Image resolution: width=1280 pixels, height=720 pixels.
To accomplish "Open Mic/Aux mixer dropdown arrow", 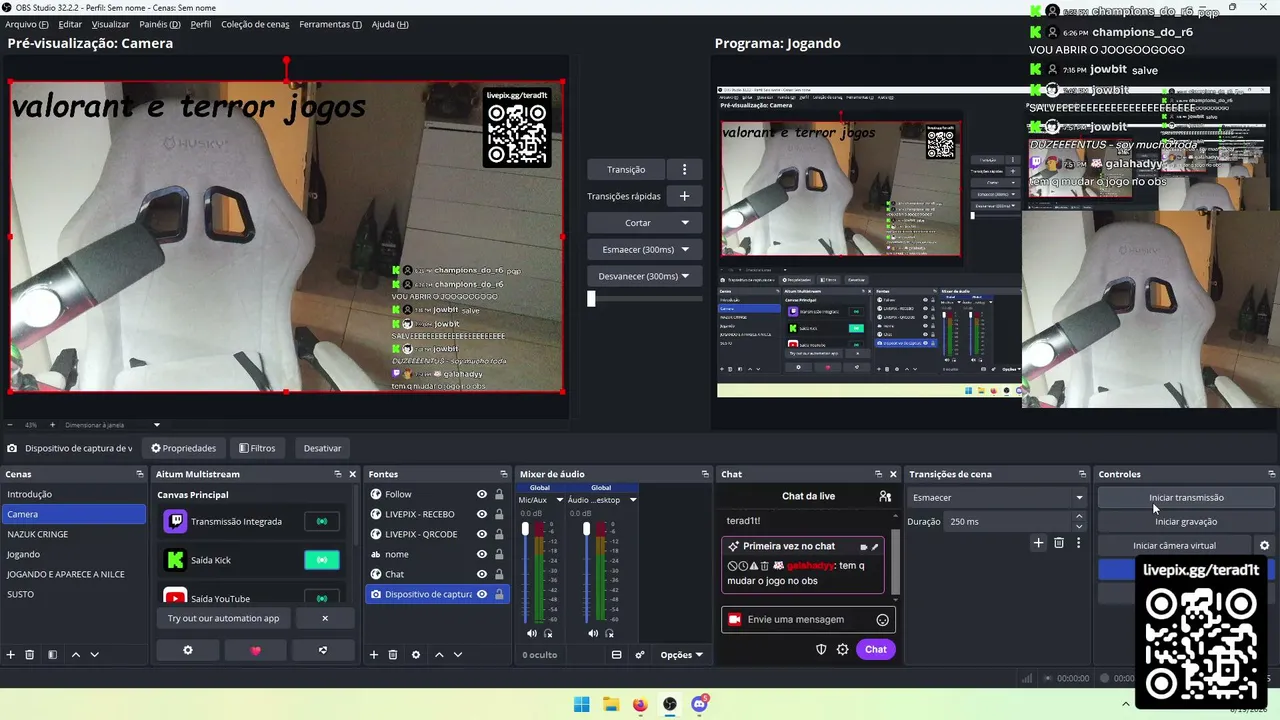I will 559,500.
